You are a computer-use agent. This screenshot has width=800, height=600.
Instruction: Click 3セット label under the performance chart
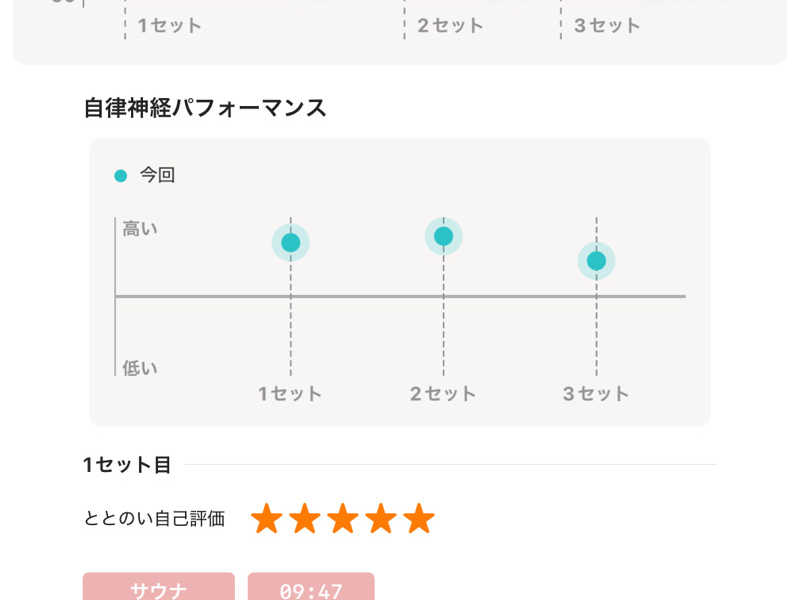click(596, 394)
